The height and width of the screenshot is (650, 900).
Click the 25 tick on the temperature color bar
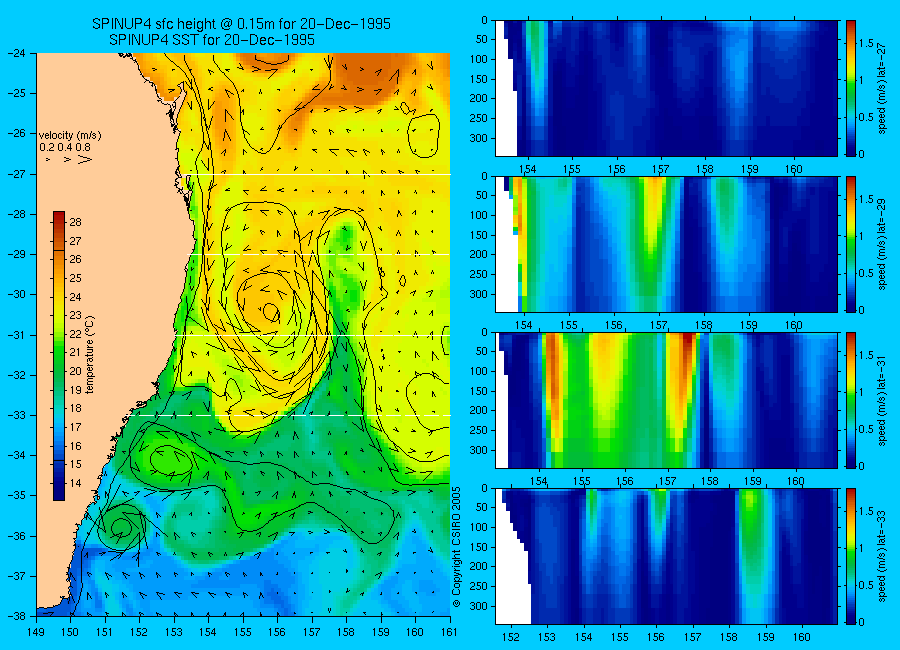coord(76,278)
